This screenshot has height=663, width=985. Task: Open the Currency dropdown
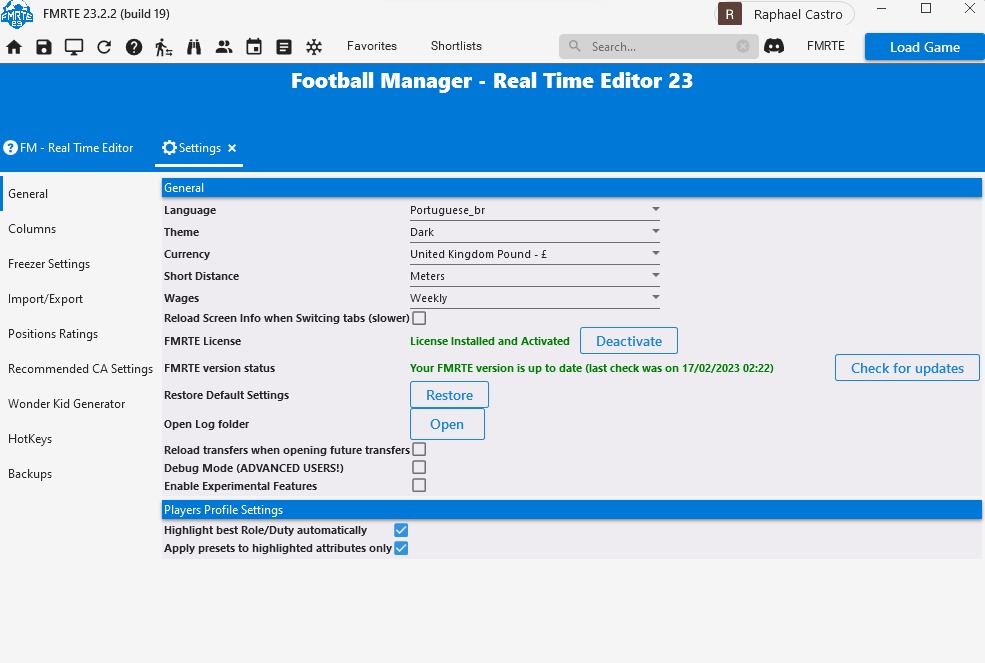pos(535,254)
